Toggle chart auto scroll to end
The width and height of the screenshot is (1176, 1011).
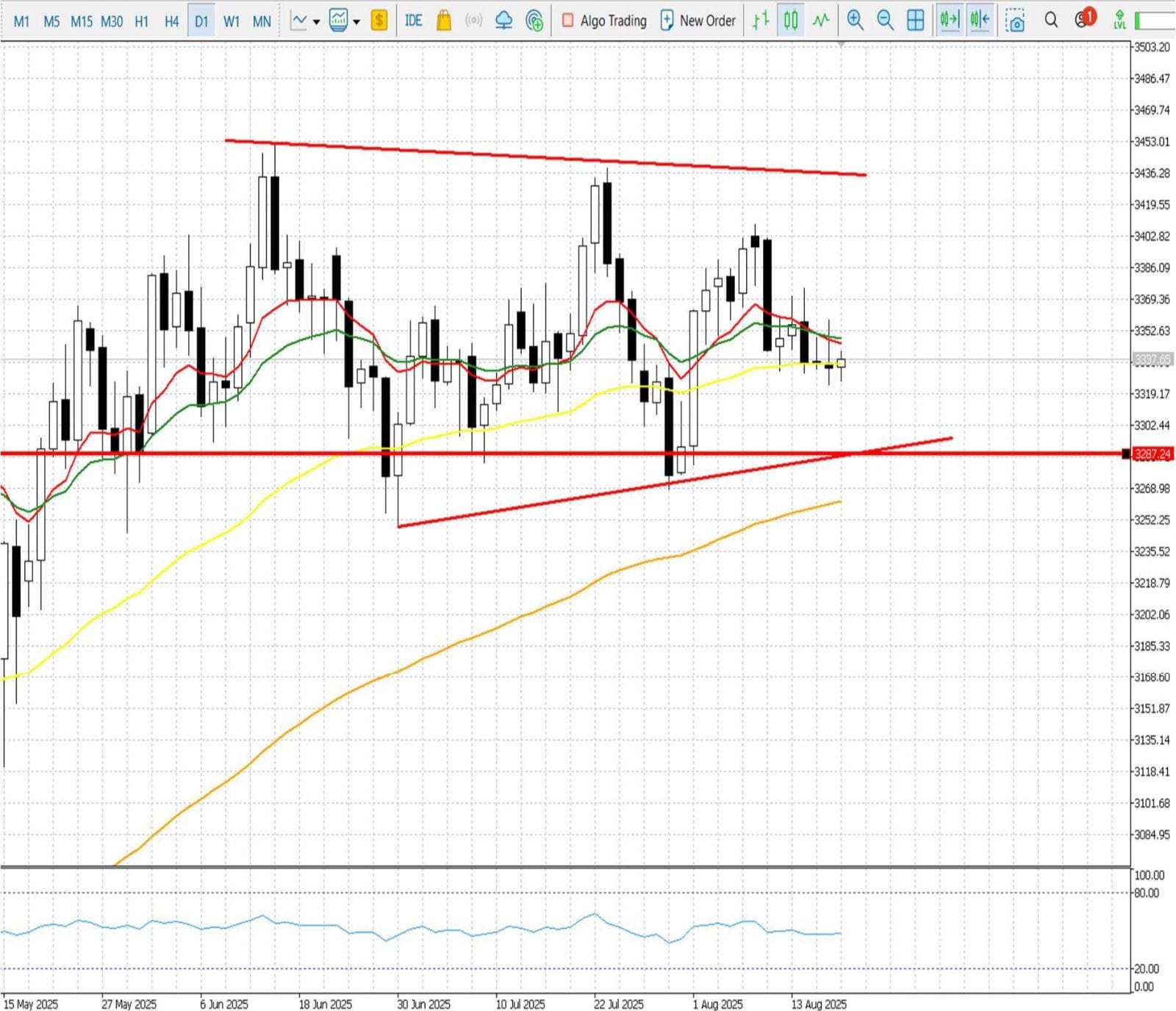949,21
